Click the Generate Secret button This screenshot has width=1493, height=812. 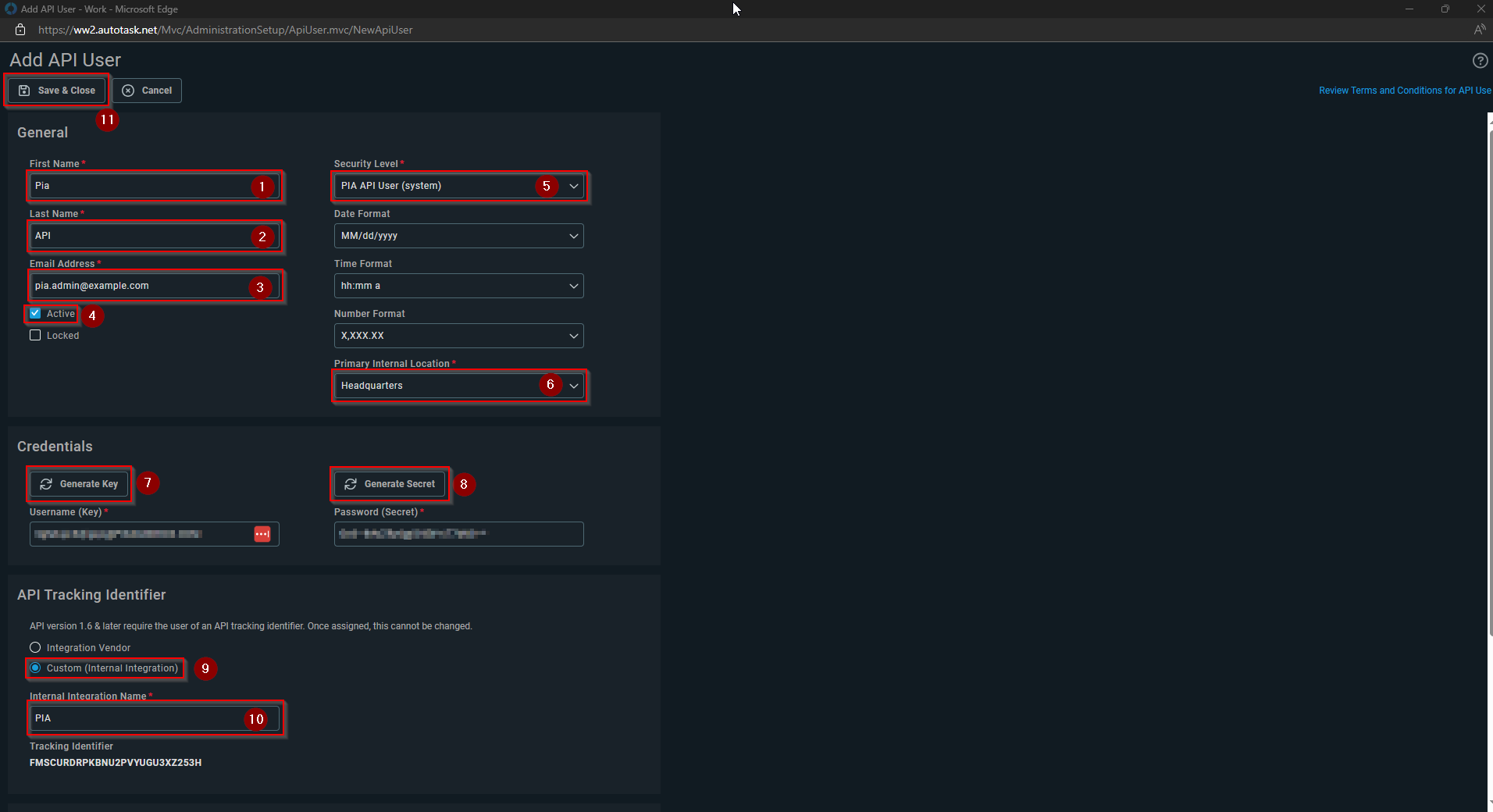(390, 484)
